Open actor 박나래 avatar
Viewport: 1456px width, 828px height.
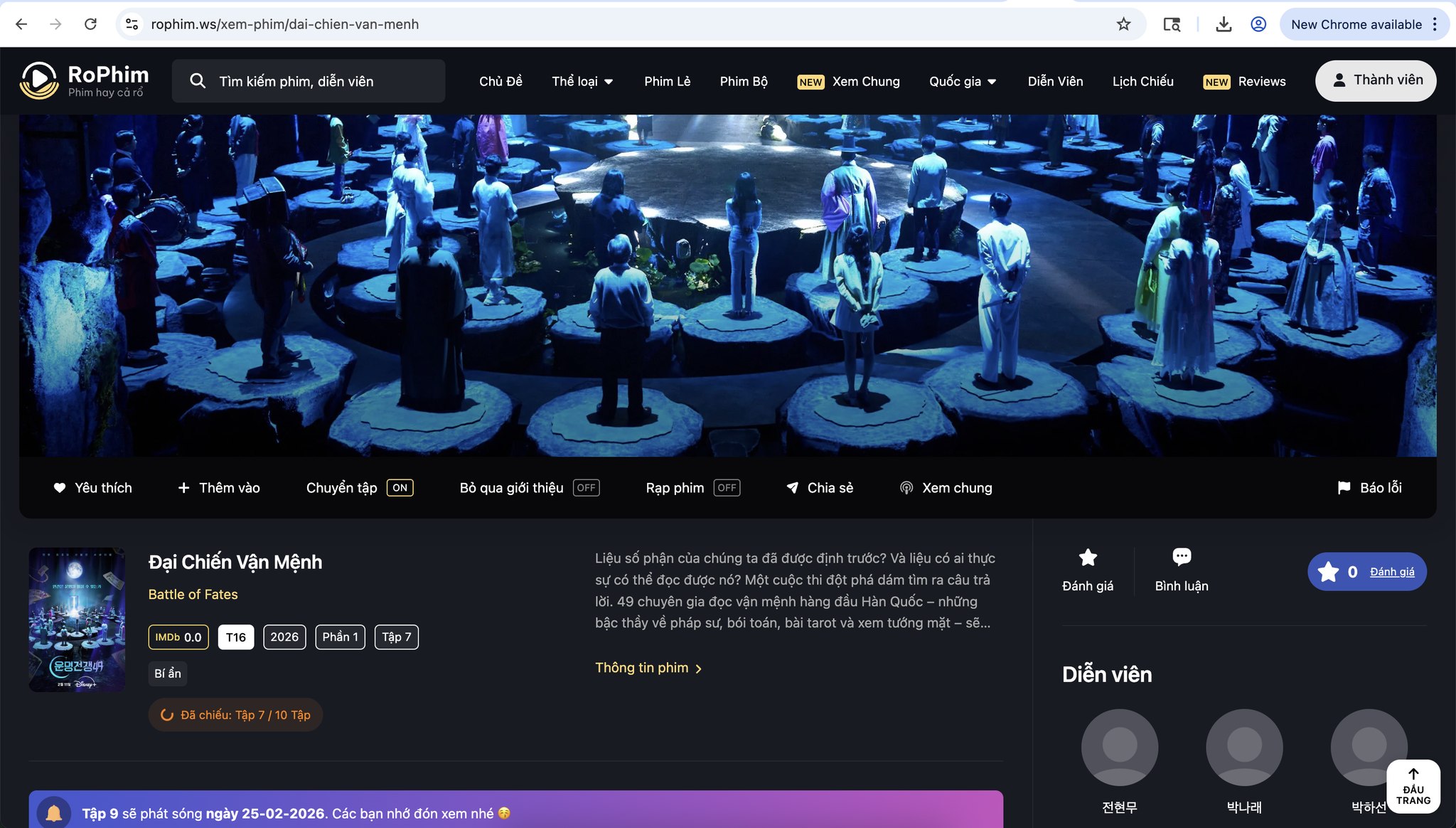(x=1244, y=747)
